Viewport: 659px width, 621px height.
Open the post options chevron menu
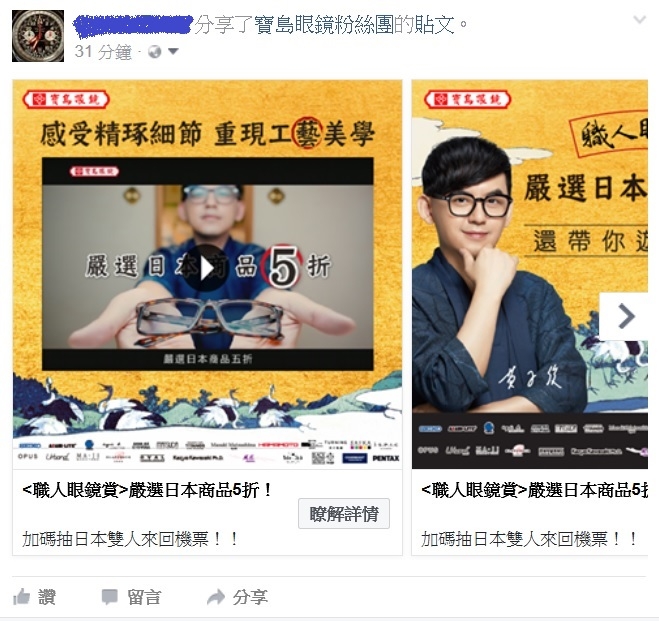pyautogui.click(x=639, y=19)
